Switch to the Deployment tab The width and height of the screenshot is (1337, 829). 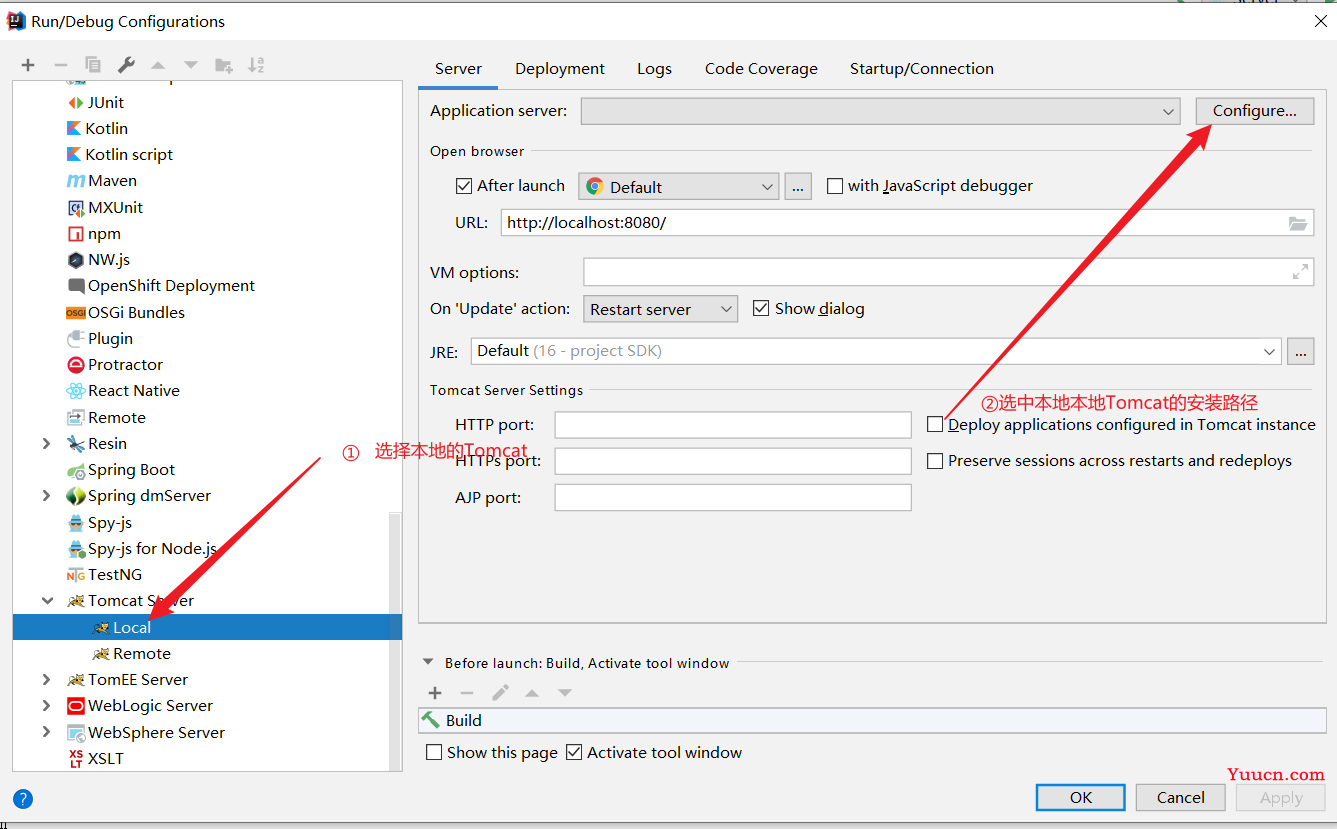pos(560,68)
